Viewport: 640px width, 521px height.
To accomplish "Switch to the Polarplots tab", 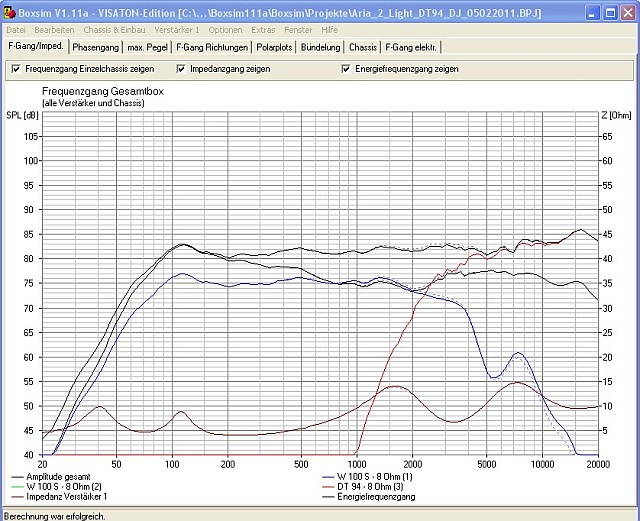I will (x=274, y=47).
